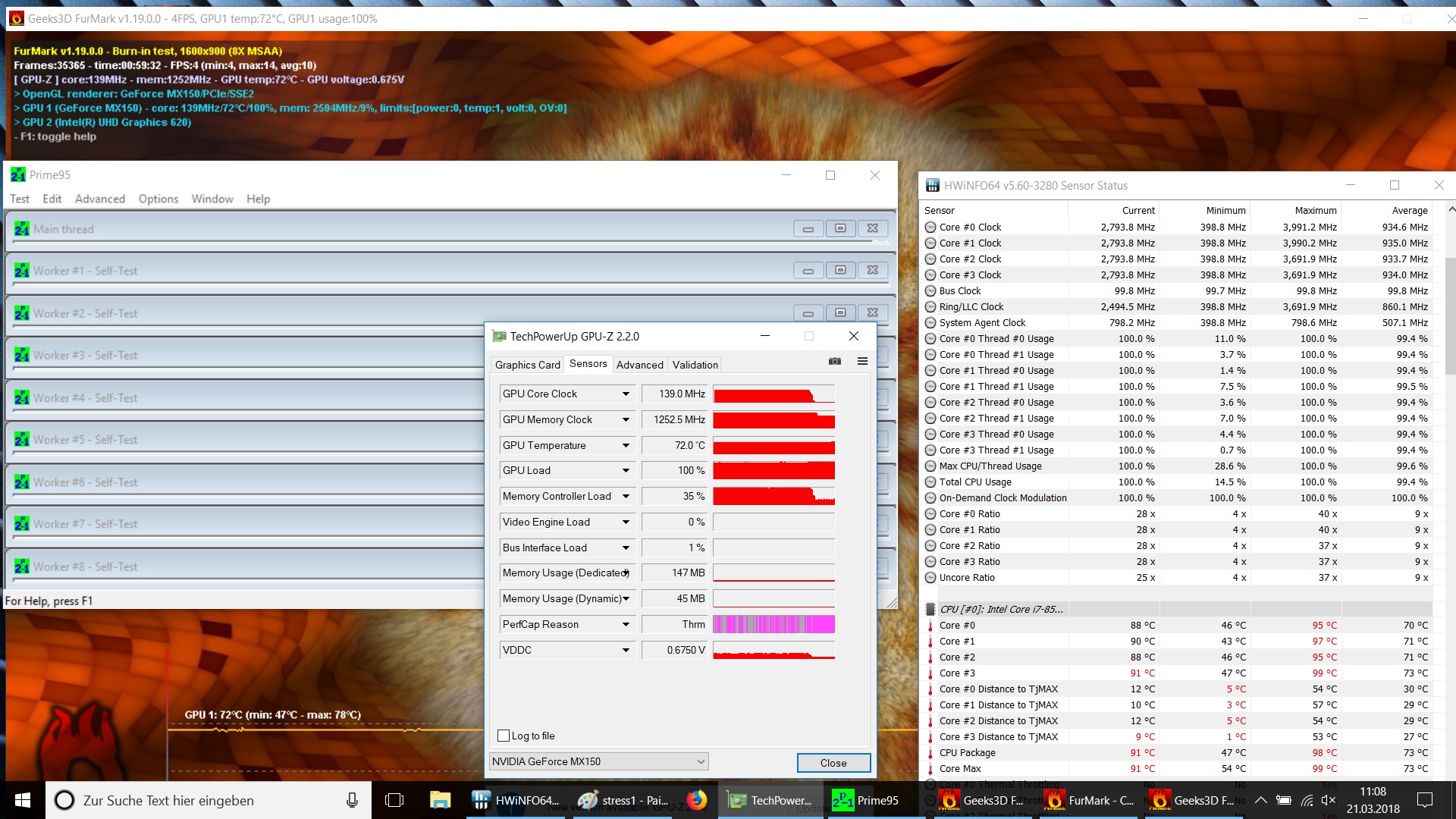The width and height of the screenshot is (1456, 819).
Task: Open the NVIDIA GeForce MX150 device selector
Action: (x=599, y=761)
